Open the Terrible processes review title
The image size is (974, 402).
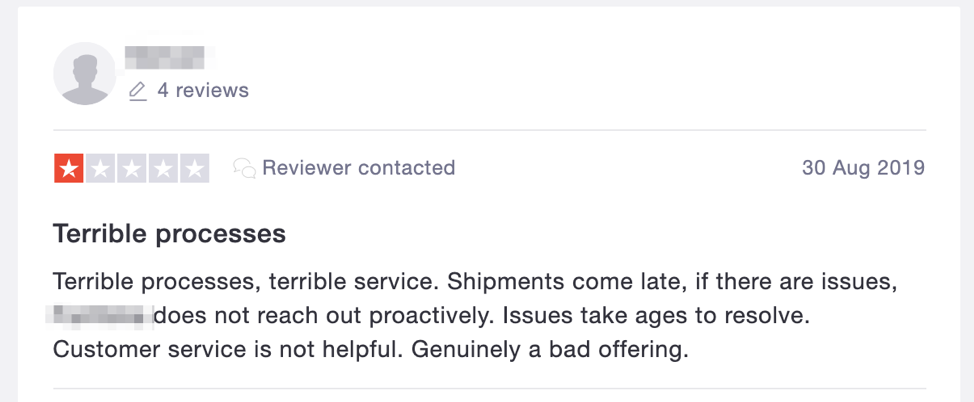169,234
